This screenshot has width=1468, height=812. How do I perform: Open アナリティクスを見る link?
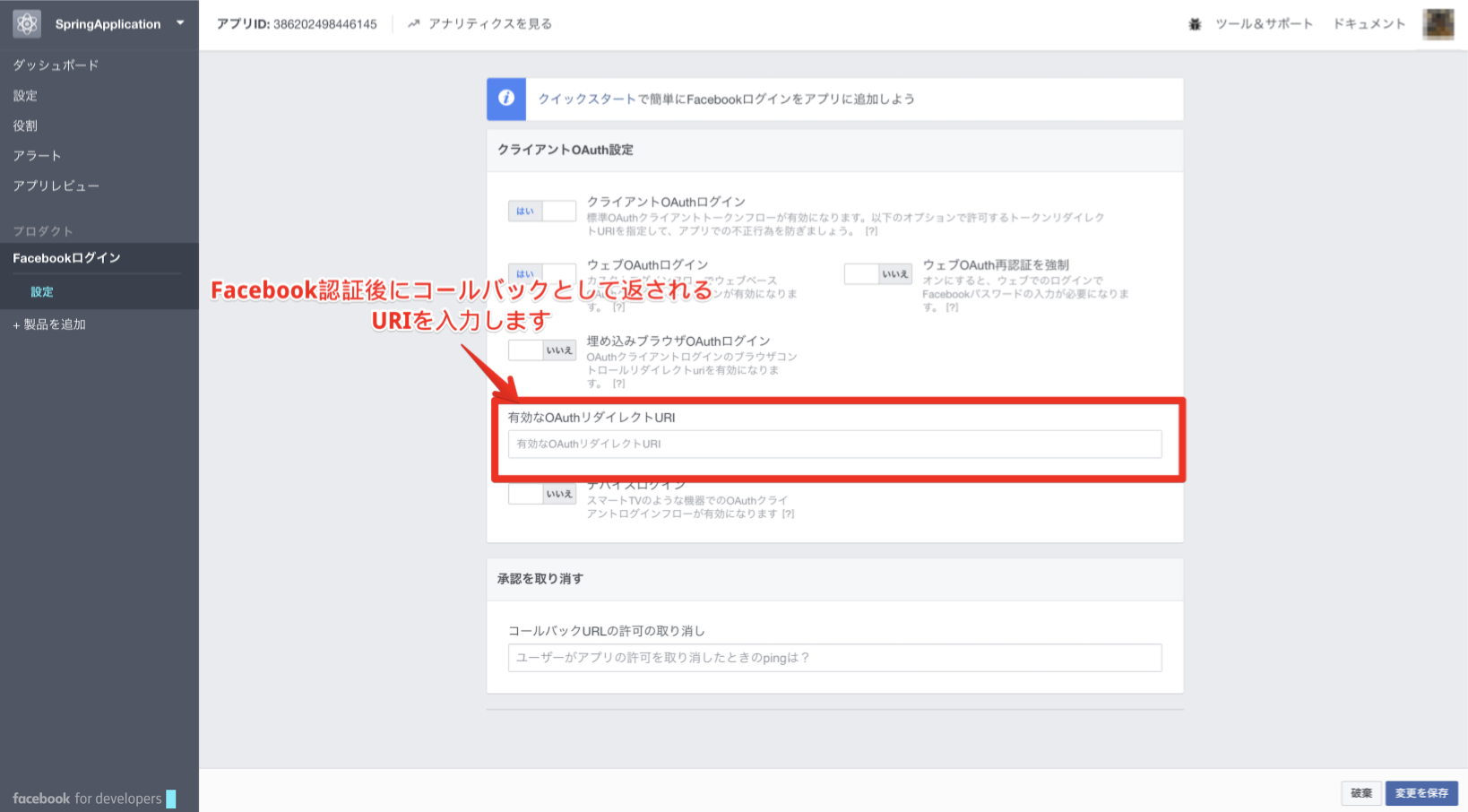pos(490,24)
